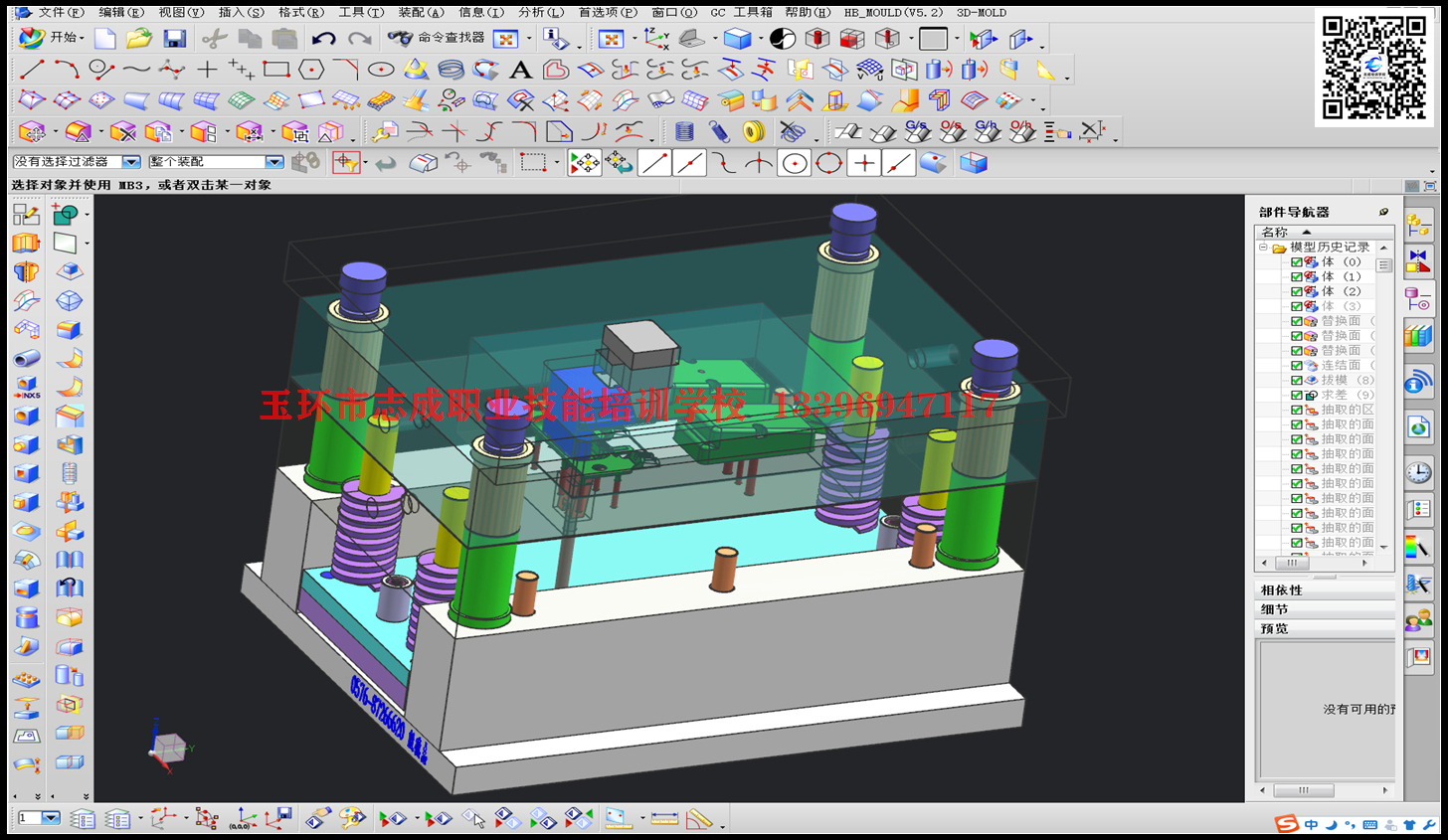The image size is (1448, 840).
Task: Click the Part Navigator horizontal scrollbar
Action: coord(1314,563)
